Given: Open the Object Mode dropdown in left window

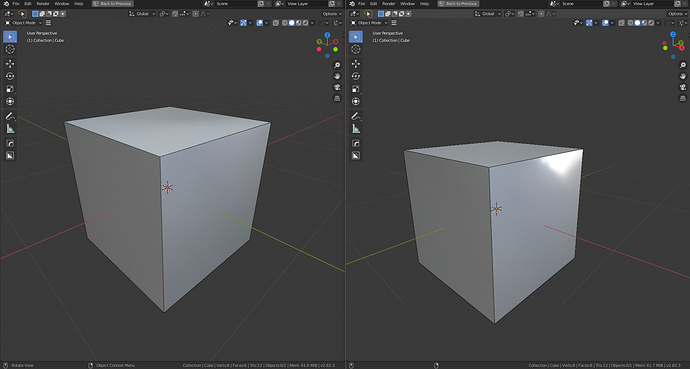Looking at the screenshot, I should (23, 23).
